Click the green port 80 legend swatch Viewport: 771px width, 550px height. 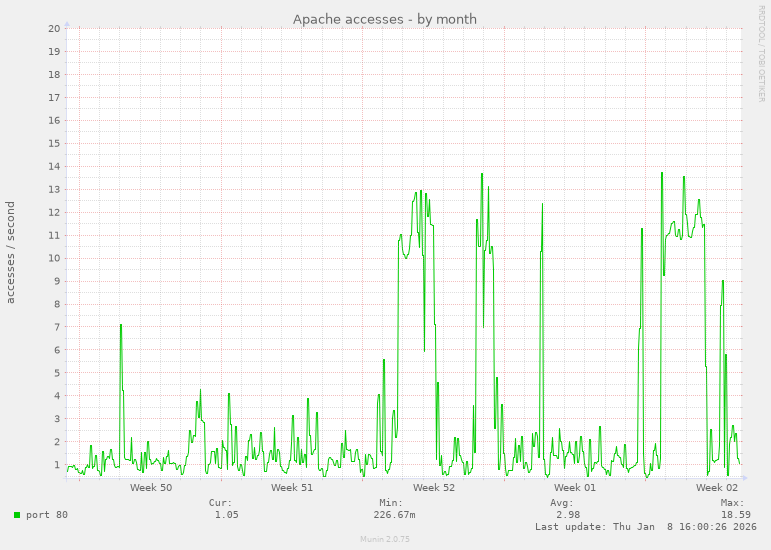point(17,515)
